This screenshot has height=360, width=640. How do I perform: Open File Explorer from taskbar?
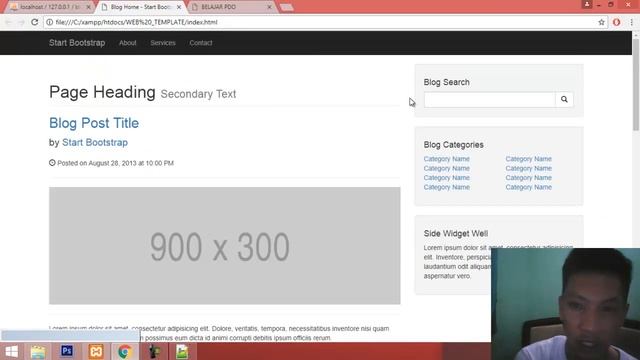(38, 351)
